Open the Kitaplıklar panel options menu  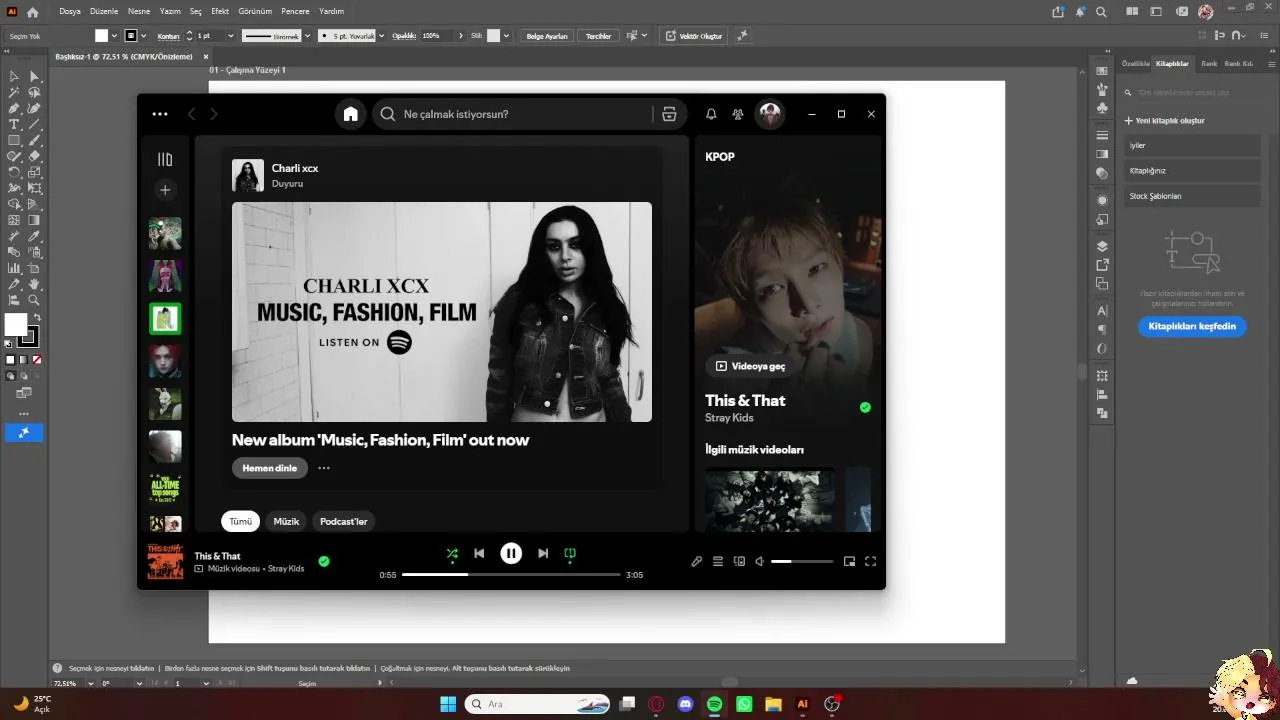click(x=1270, y=63)
